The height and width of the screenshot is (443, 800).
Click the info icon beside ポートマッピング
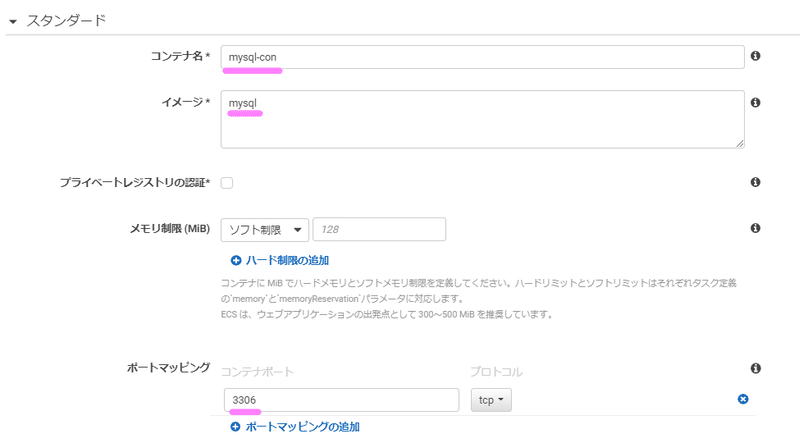(756, 368)
